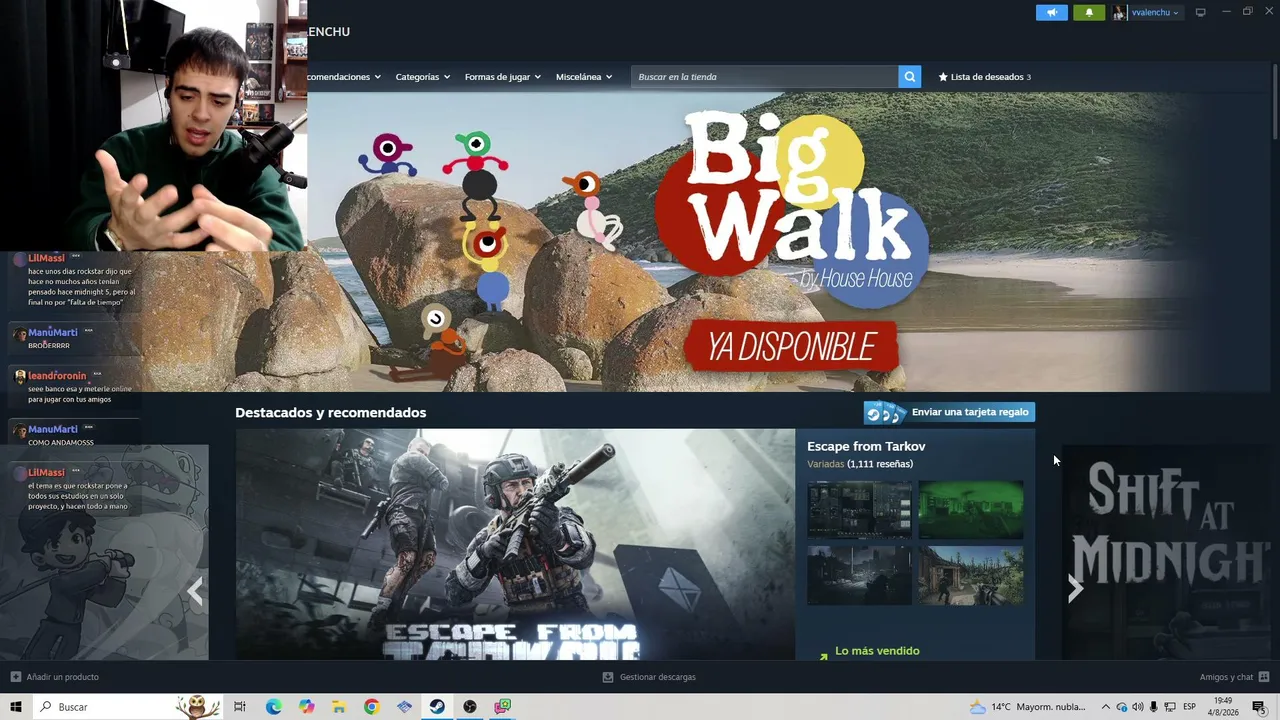Open OBS Studio from the taskbar
Image resolution: width=1280 pixels, height=720 pixels.
470,707
